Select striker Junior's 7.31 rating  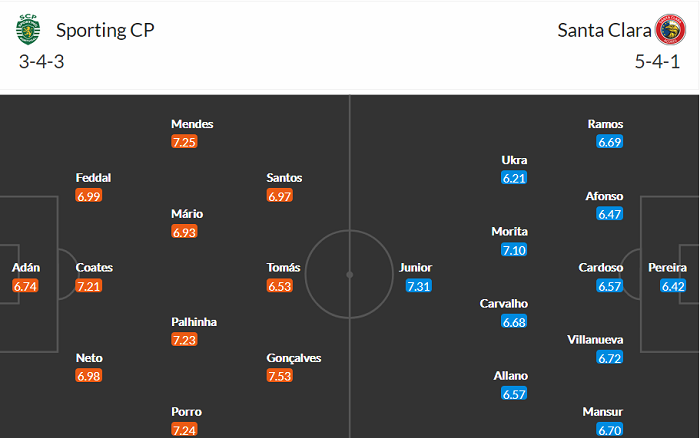point(419,286)
